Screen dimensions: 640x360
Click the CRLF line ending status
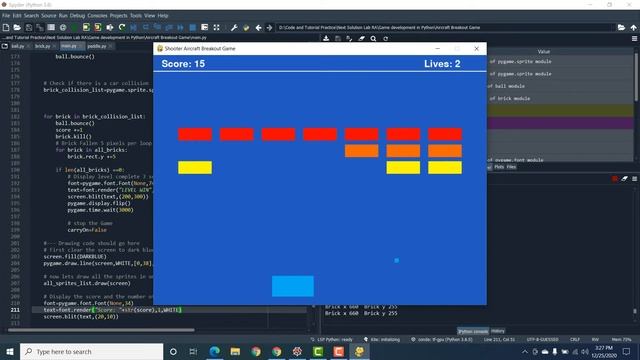click(x=575, y=340)
